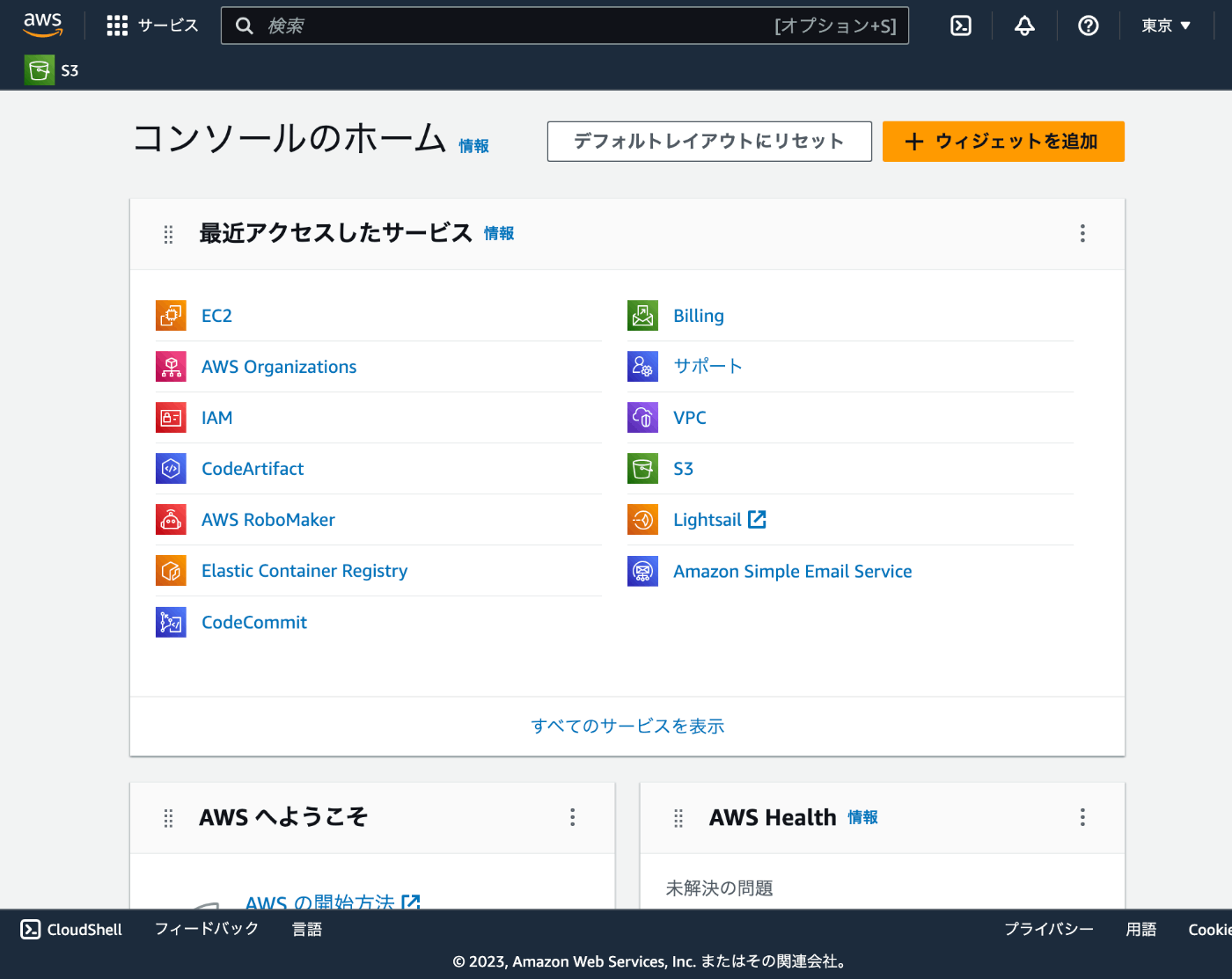The image size is (1232, 979).
Task: Click the IAM service icon
Action: click(x=171, y=417)
